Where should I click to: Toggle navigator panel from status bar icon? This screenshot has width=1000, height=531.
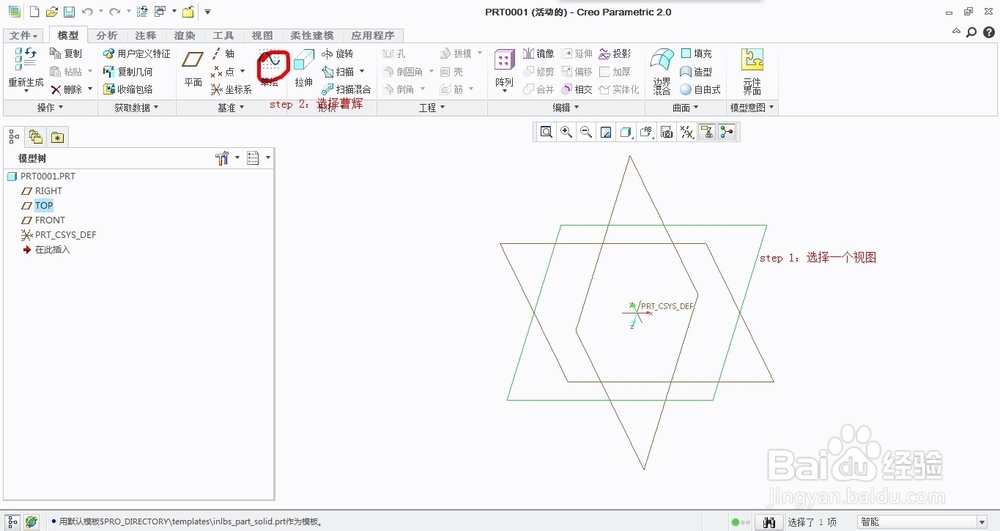[12, 522]
